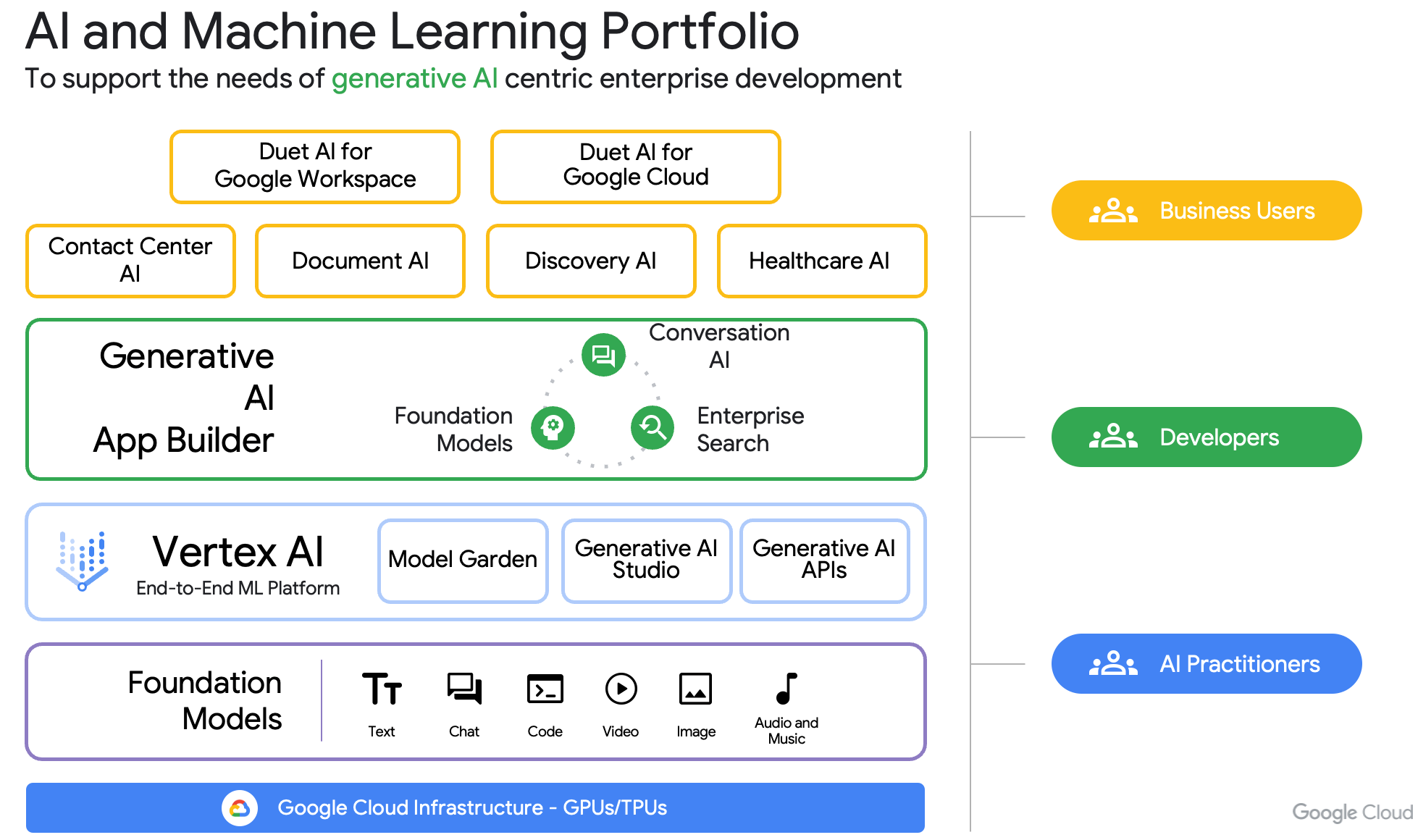
Task: Click the AI Practitioners blue button
Action: tap(1206, 664)
